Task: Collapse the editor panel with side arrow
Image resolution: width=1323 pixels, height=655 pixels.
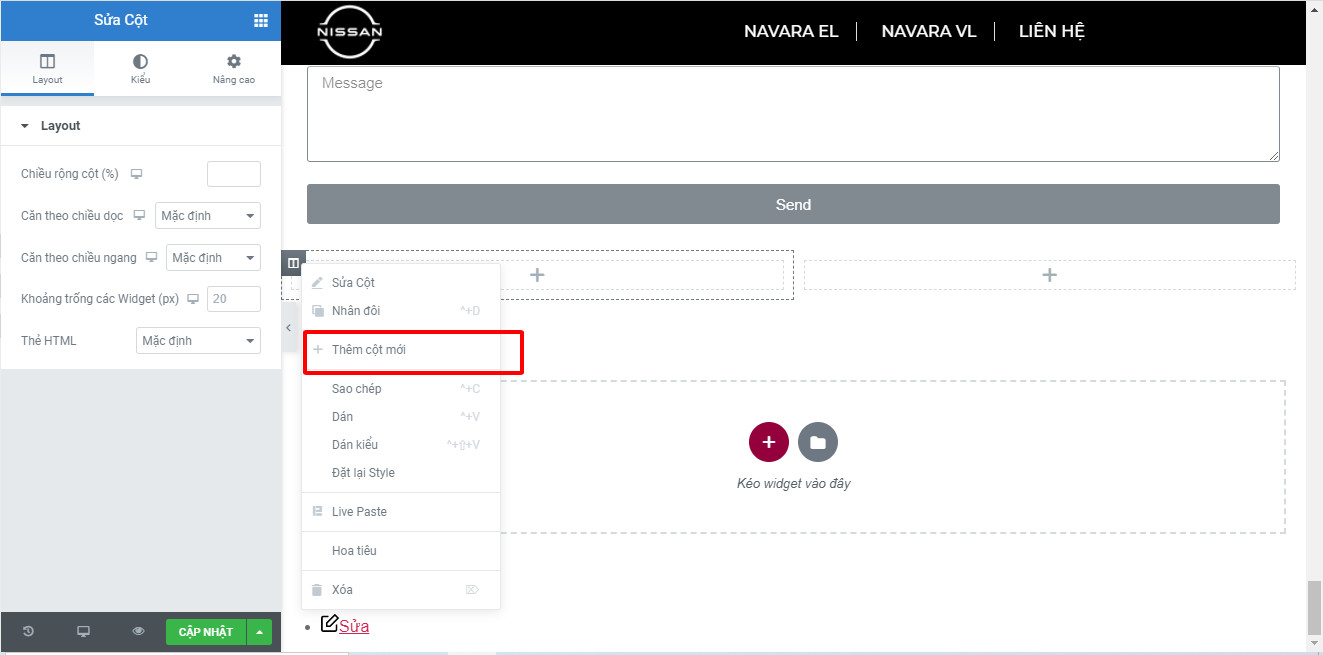Action: (x=288, y=328)
